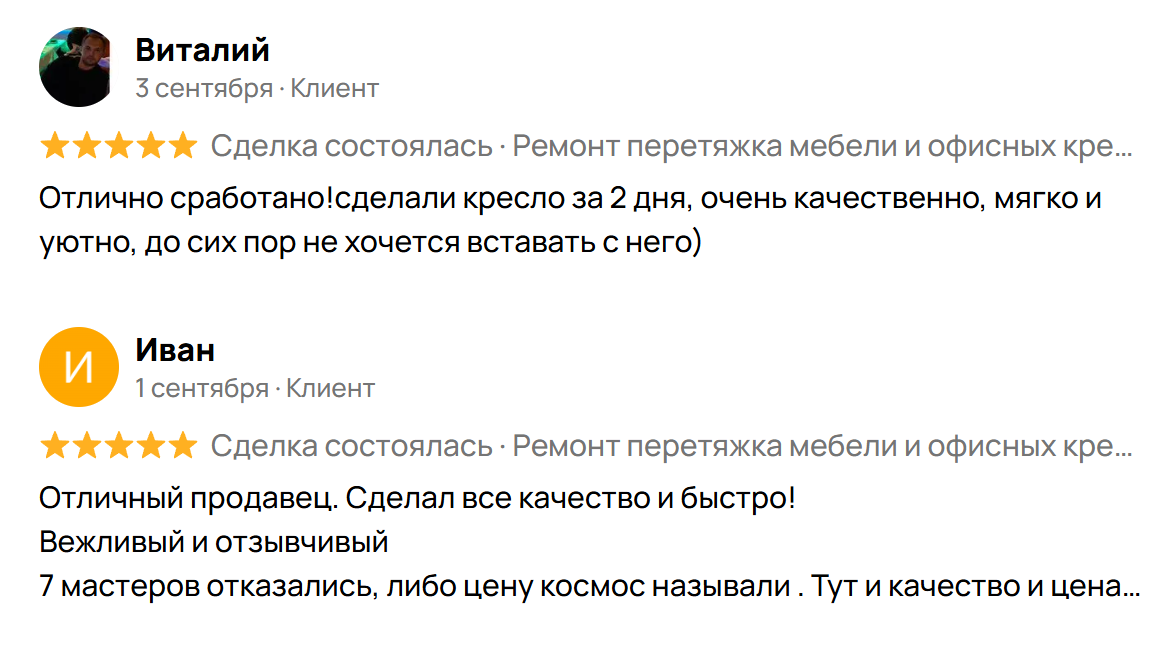
Task: Click fifth star in Виталий's rating
Action: (x=182, y=147)
